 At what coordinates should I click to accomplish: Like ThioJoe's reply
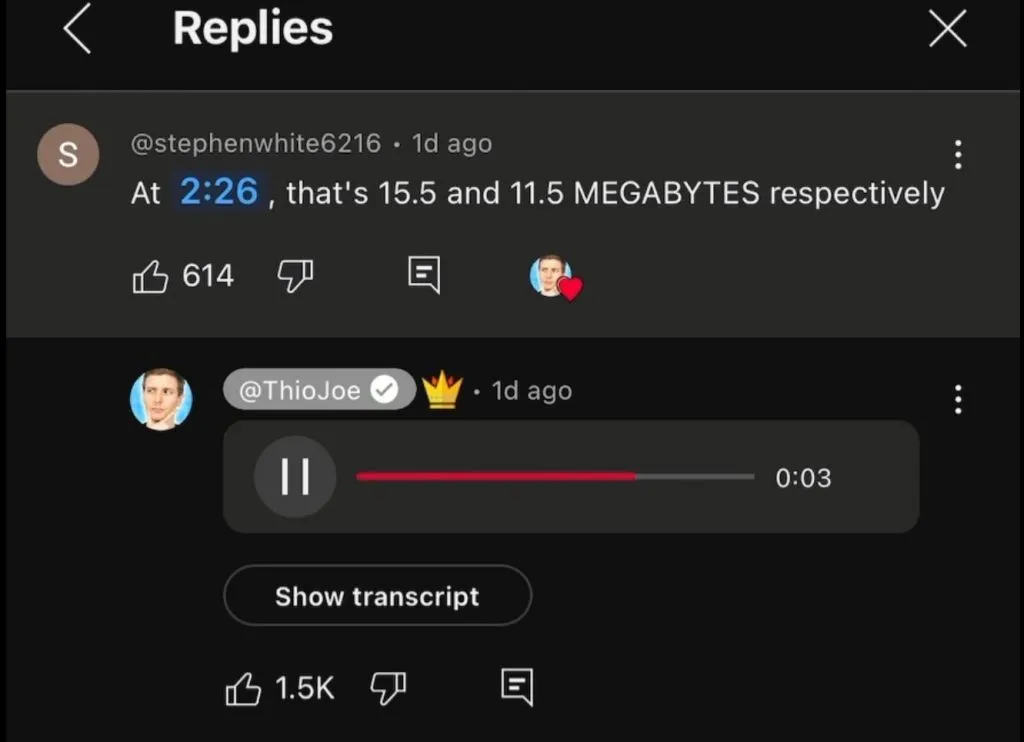(x=243, y=688)
